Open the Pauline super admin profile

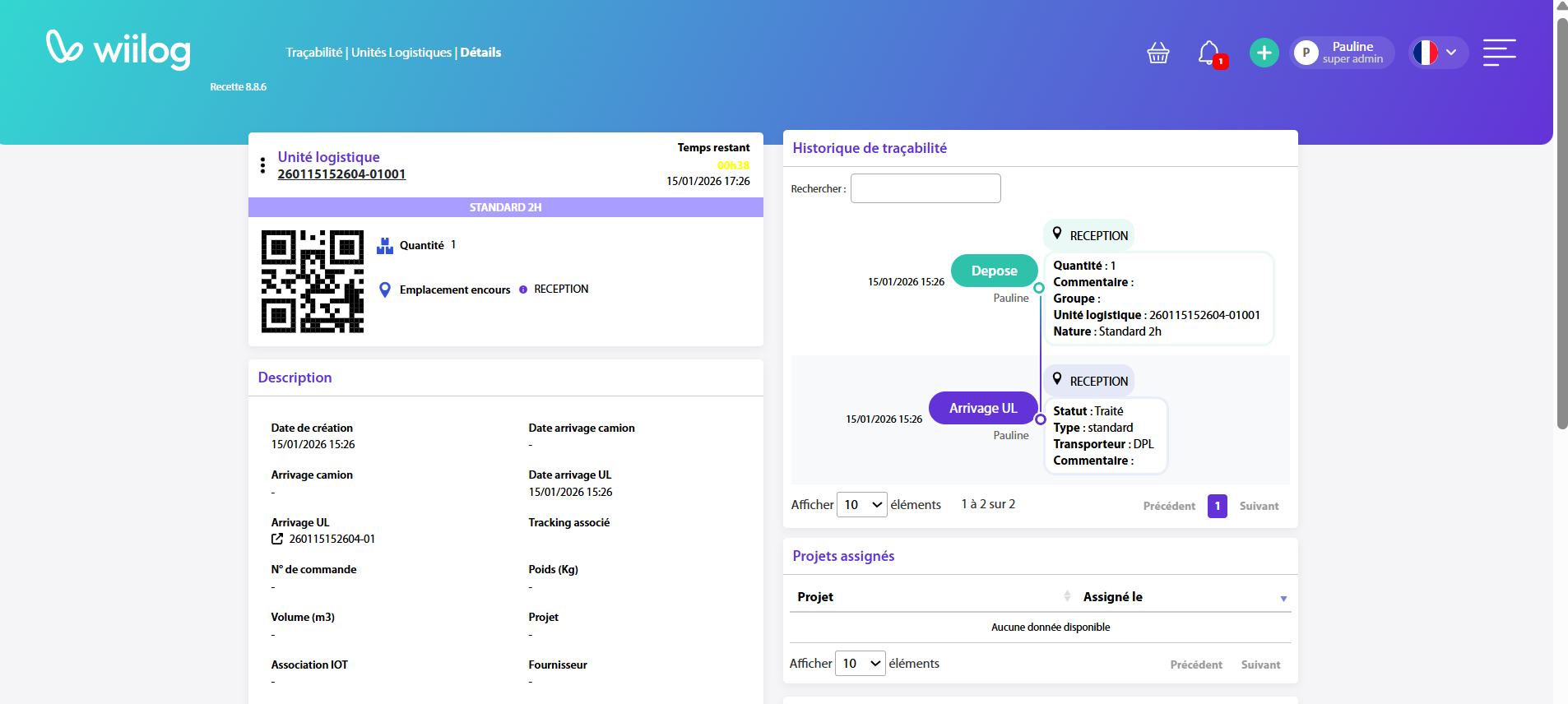pos(1341,53)
